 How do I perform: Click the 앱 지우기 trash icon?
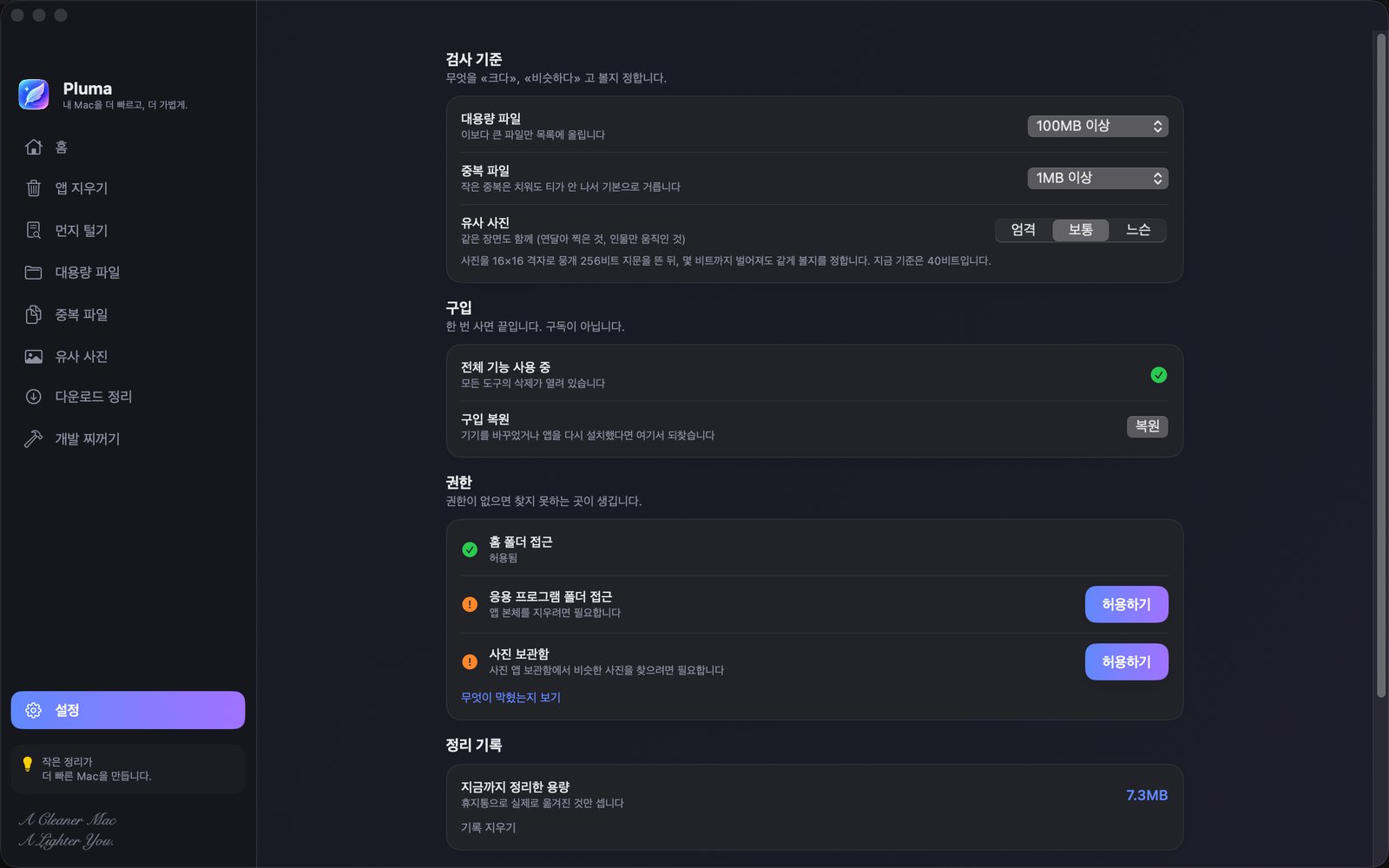tap(33, 188)
